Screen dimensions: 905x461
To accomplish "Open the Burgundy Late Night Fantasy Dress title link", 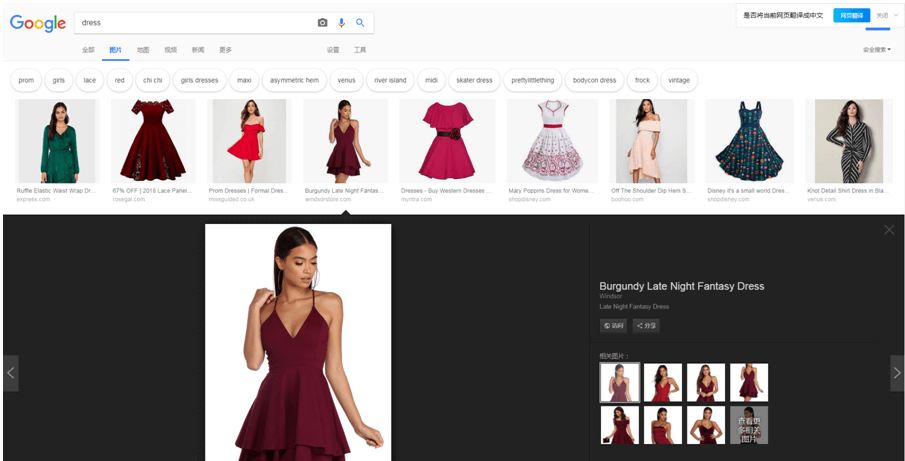I will [x=682, y=286].
